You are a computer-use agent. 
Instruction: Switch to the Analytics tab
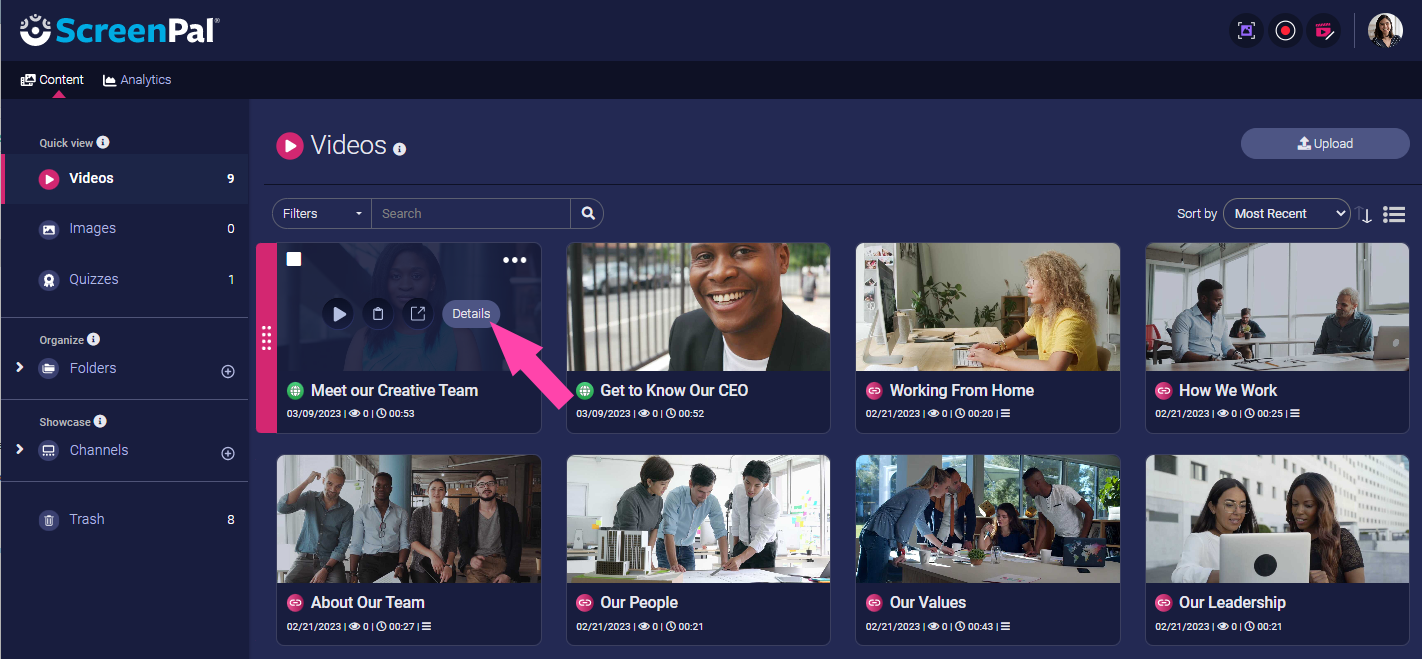(137, 80)
